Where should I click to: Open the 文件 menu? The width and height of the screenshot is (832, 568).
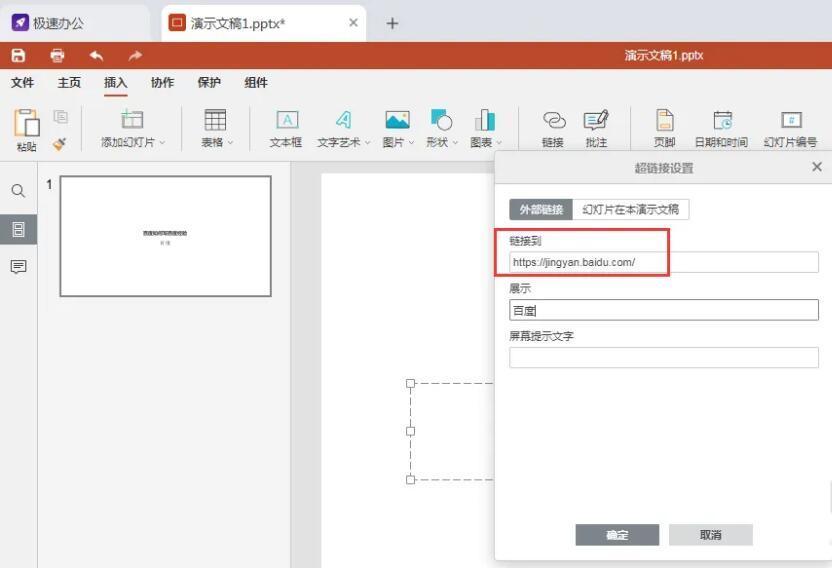click(22, 83)
